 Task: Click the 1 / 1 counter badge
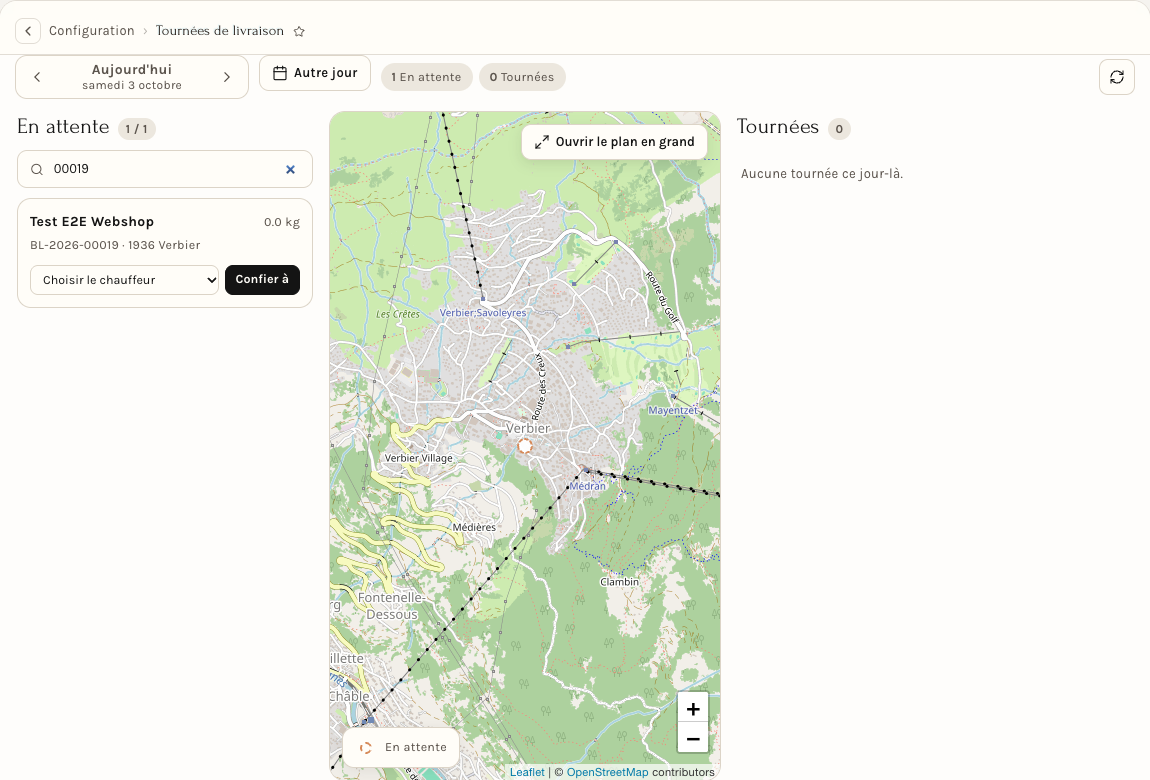coord(136,129)
